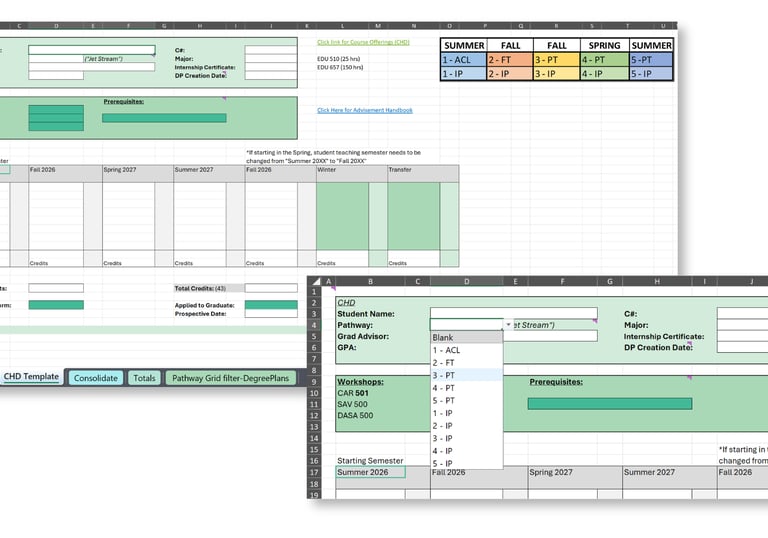Switch to the Consolidate sheet tab
Viewport: 768px width, 538px height.
click(96, 378)
